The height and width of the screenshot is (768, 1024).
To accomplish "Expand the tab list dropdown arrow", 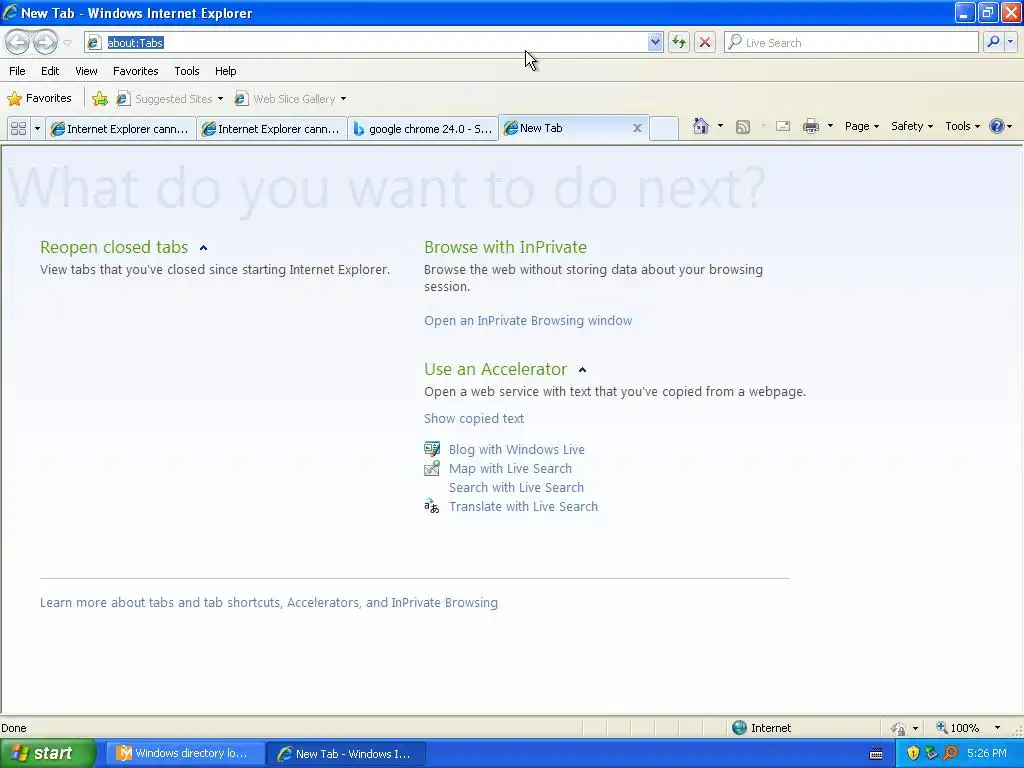I will click(x=37, y=128).
